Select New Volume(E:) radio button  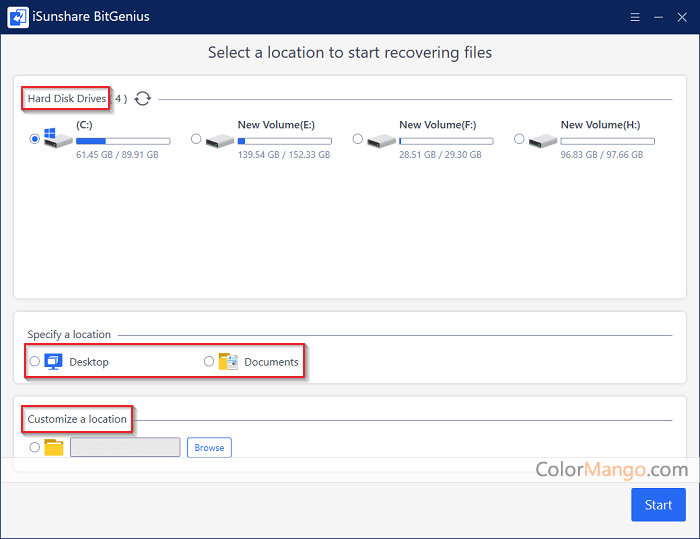coord(196,139)
